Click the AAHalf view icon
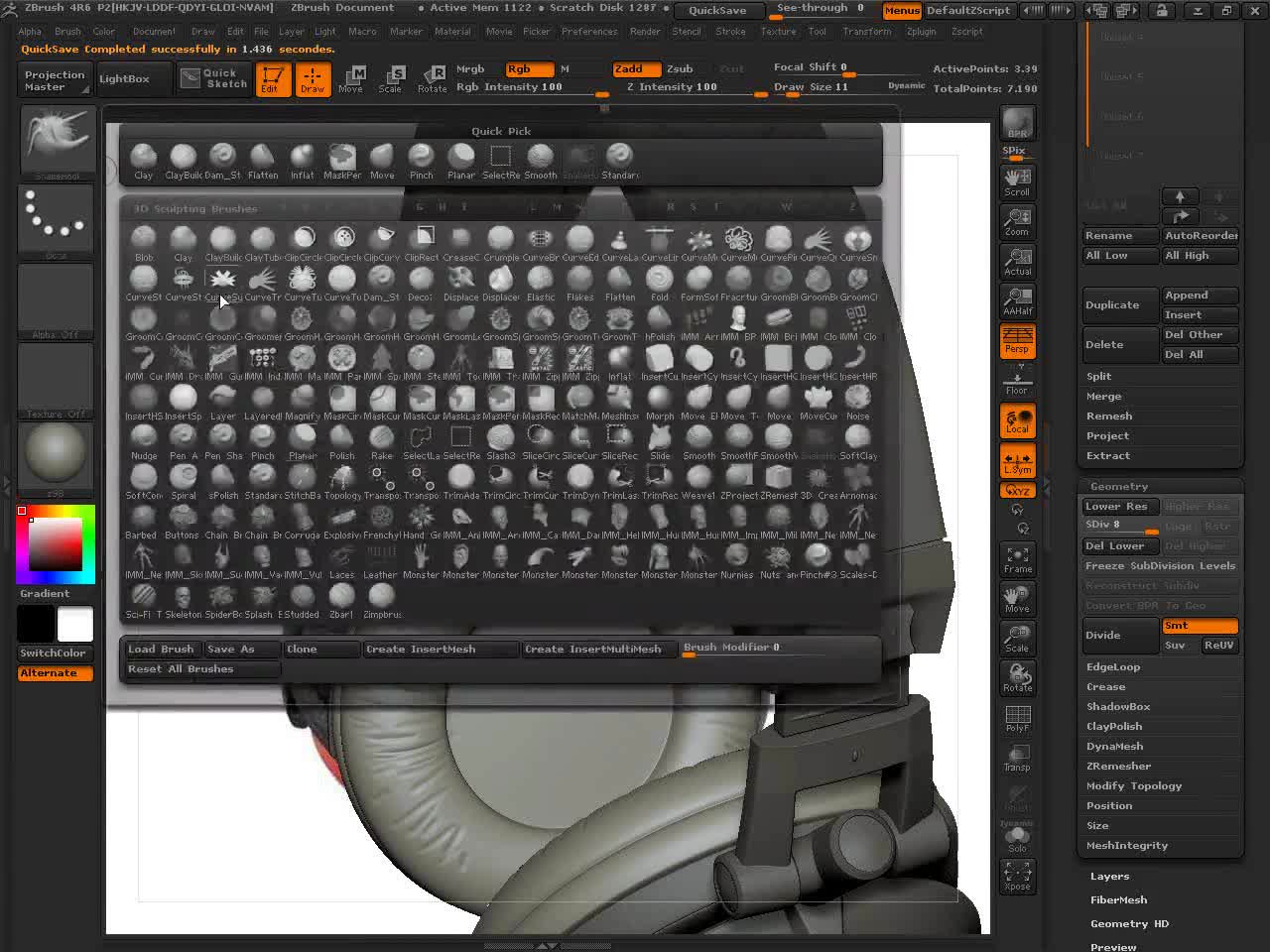This screenshot has width=1270, height=952. coord(1017,300)
